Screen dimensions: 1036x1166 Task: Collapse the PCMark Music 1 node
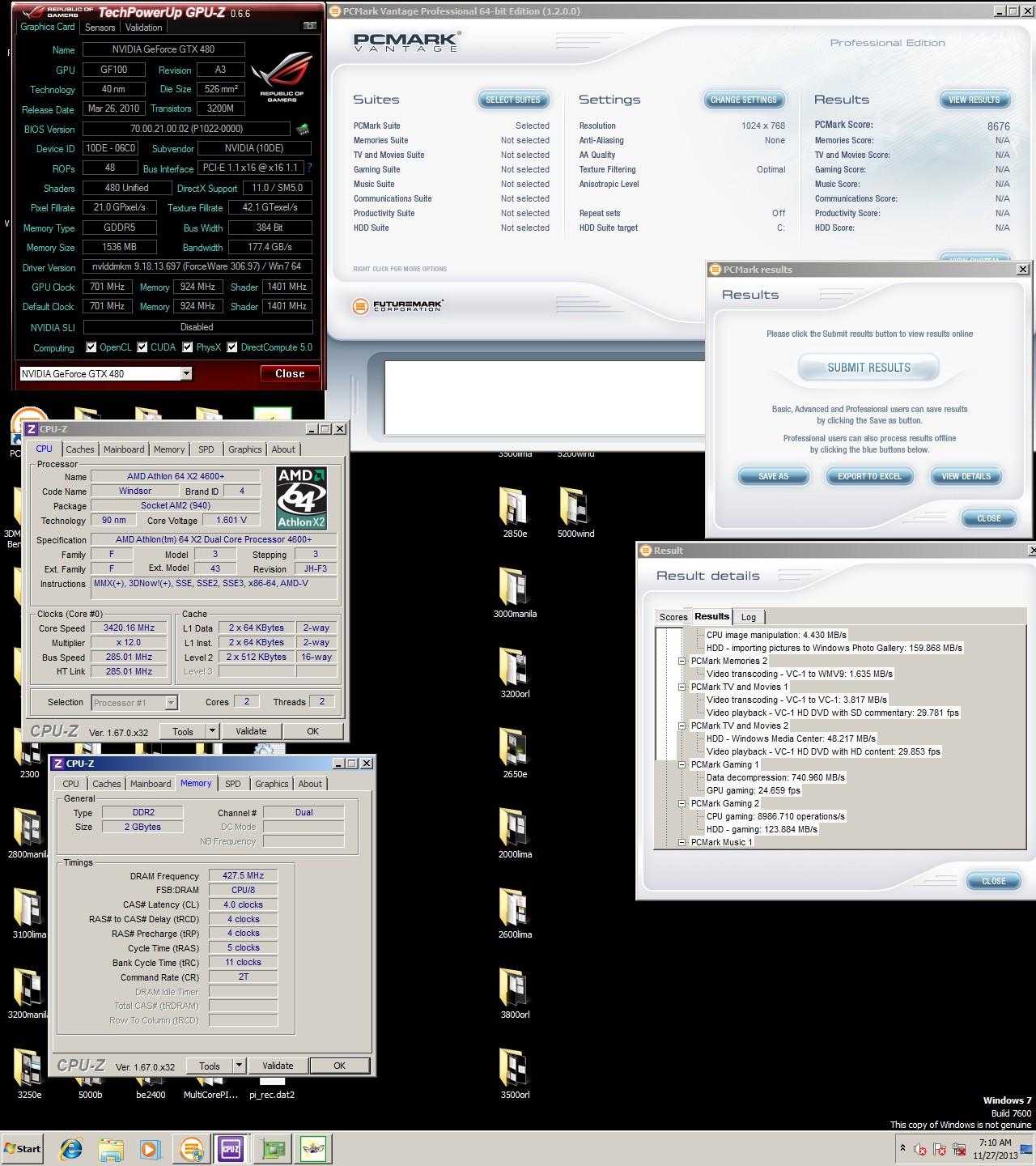682,842
